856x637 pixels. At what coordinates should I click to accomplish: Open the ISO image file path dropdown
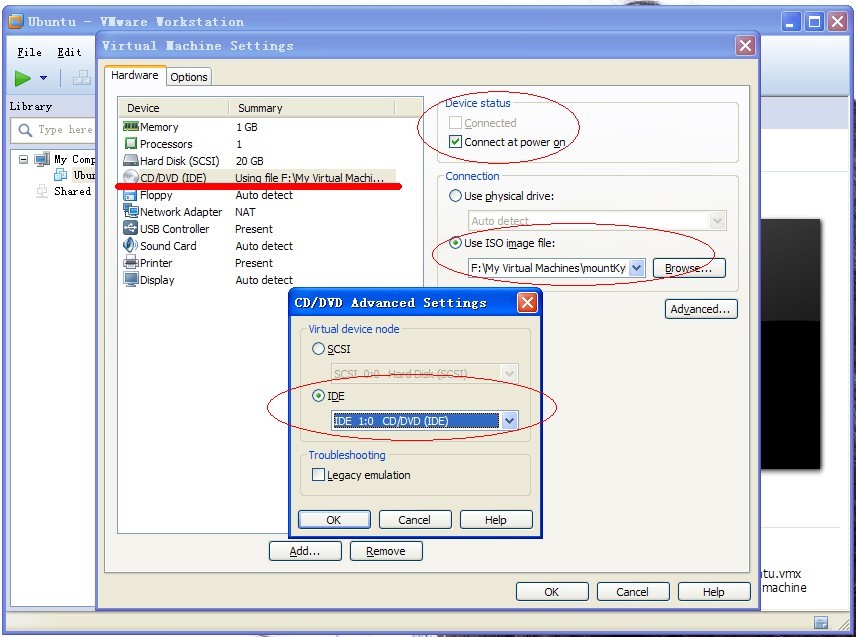(636, 267)
